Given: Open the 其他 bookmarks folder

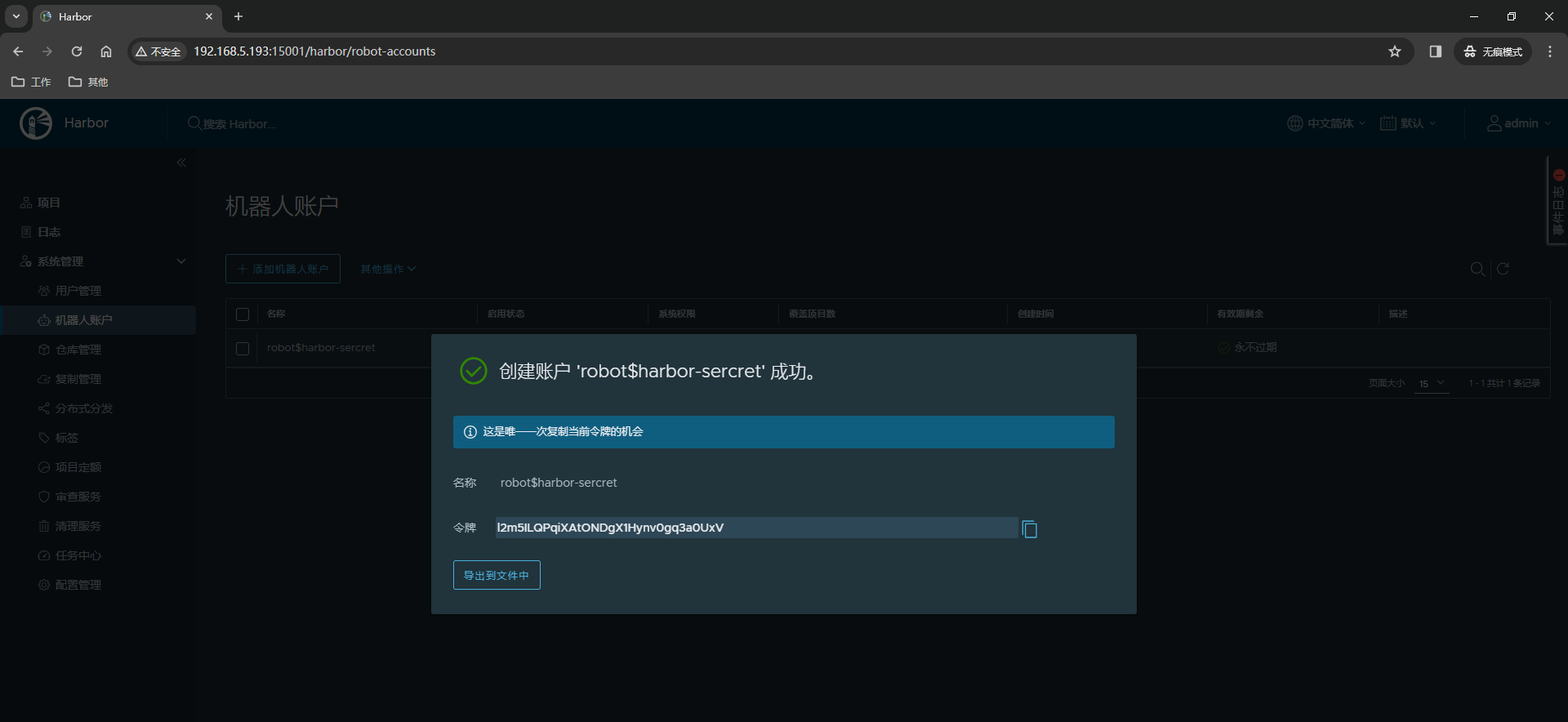Looking at the screenshot, I should pos(88,82).
